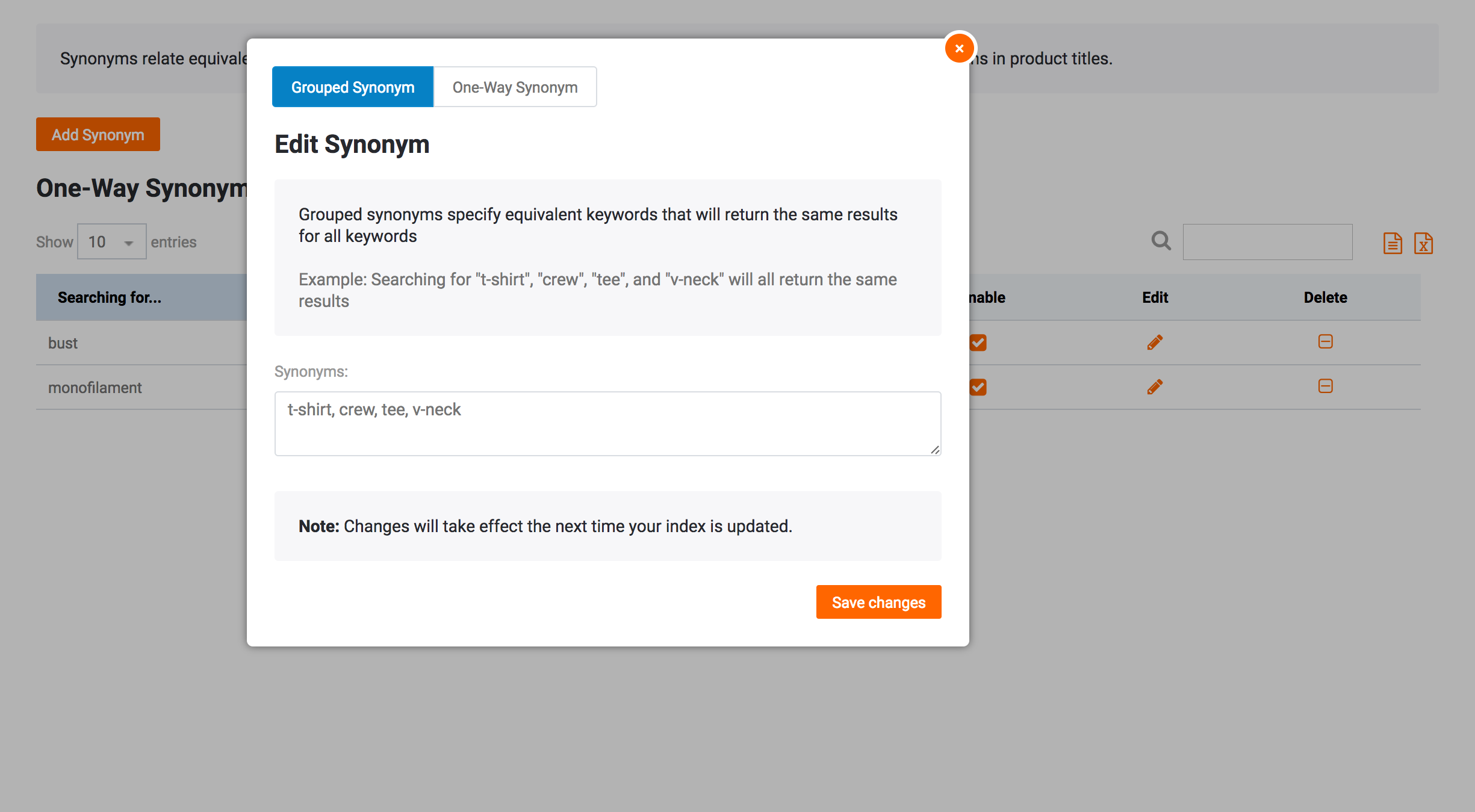Switch to the One-Way Synonym tab
The width and height of the screenshot is (1475, 812).
pyautogui.click(x=515, y=87)
